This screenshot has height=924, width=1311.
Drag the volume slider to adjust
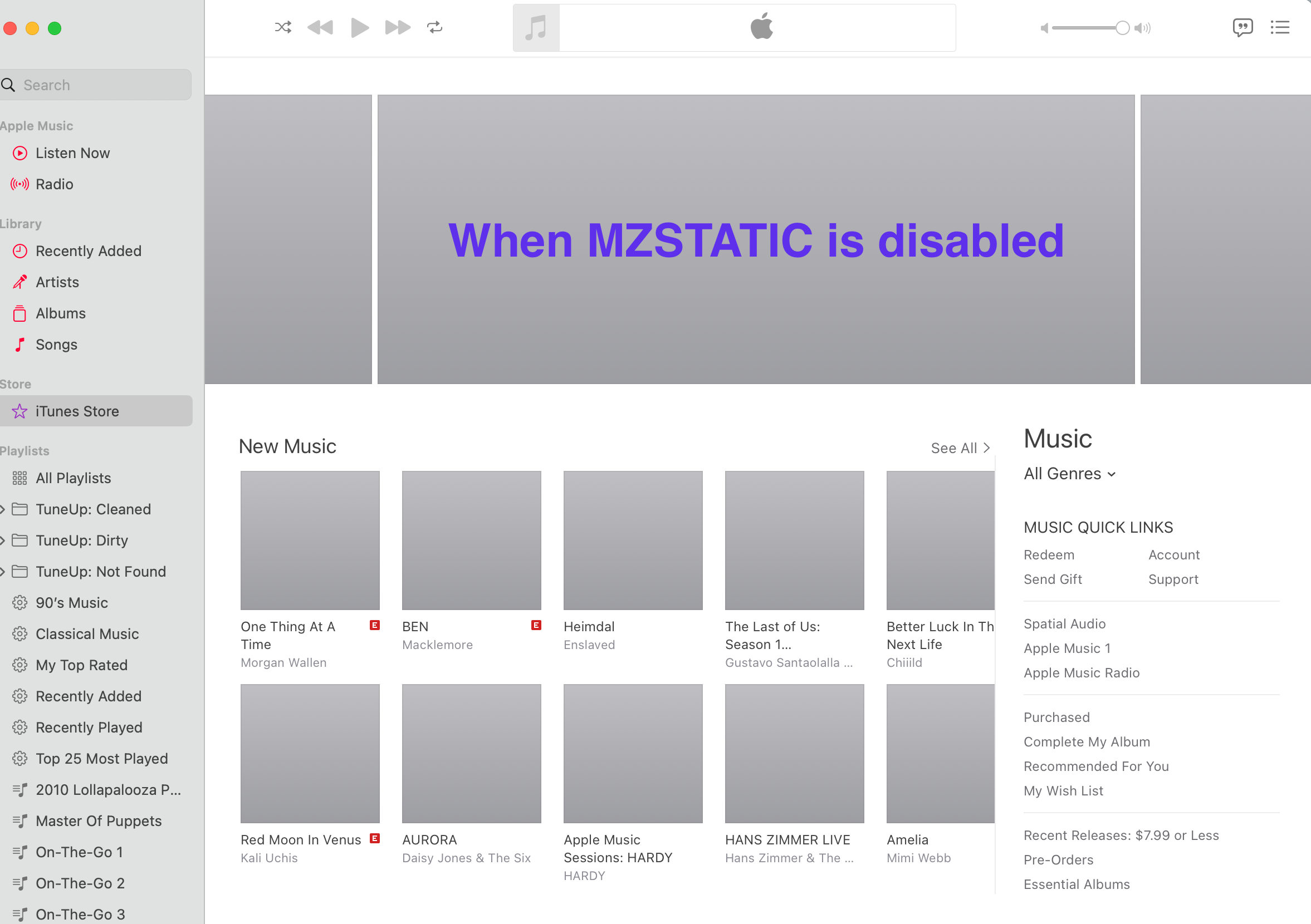(x=1119, y=27)
